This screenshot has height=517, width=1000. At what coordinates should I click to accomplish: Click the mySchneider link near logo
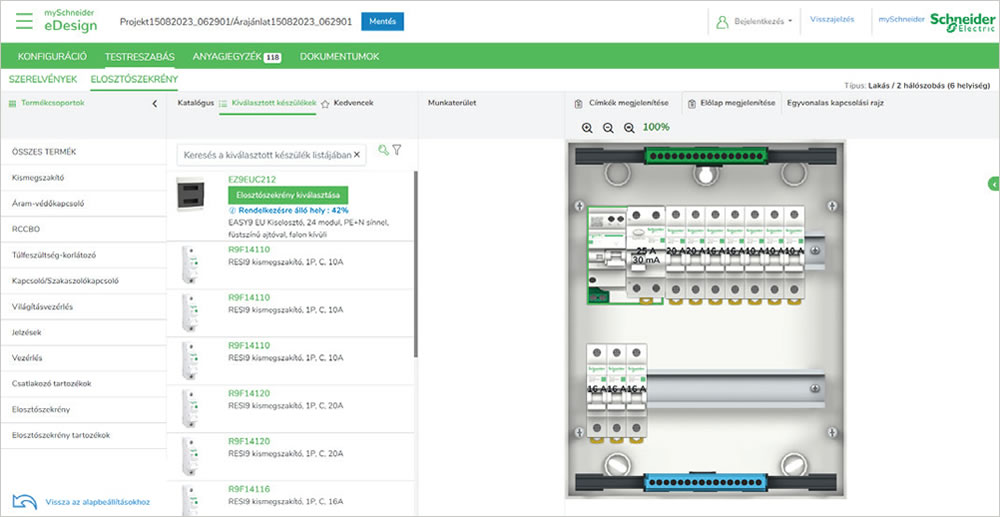pyautogui.click(x=901, y=19)
